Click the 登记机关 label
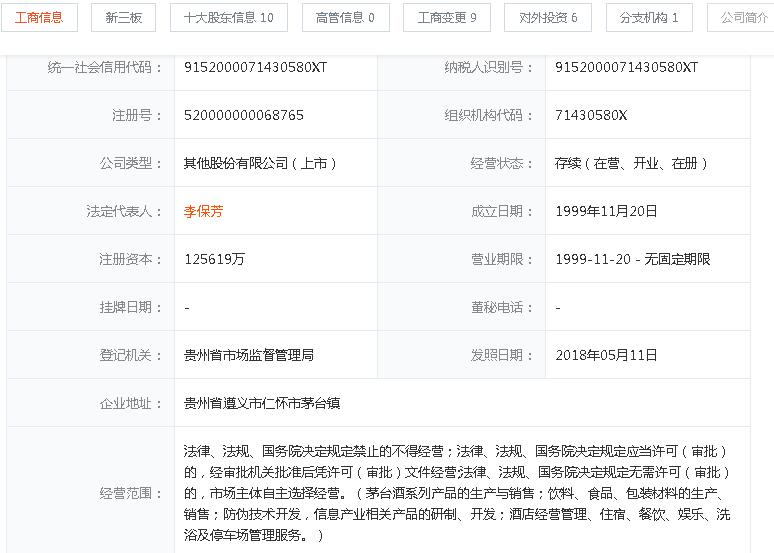The image size is (774, 553). coord(131,355)
